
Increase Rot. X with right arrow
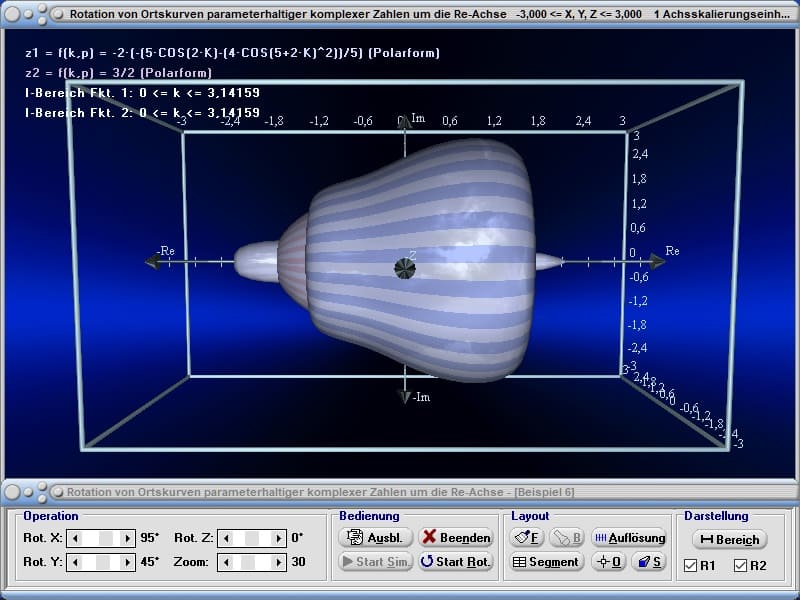[x=128, y=538]
